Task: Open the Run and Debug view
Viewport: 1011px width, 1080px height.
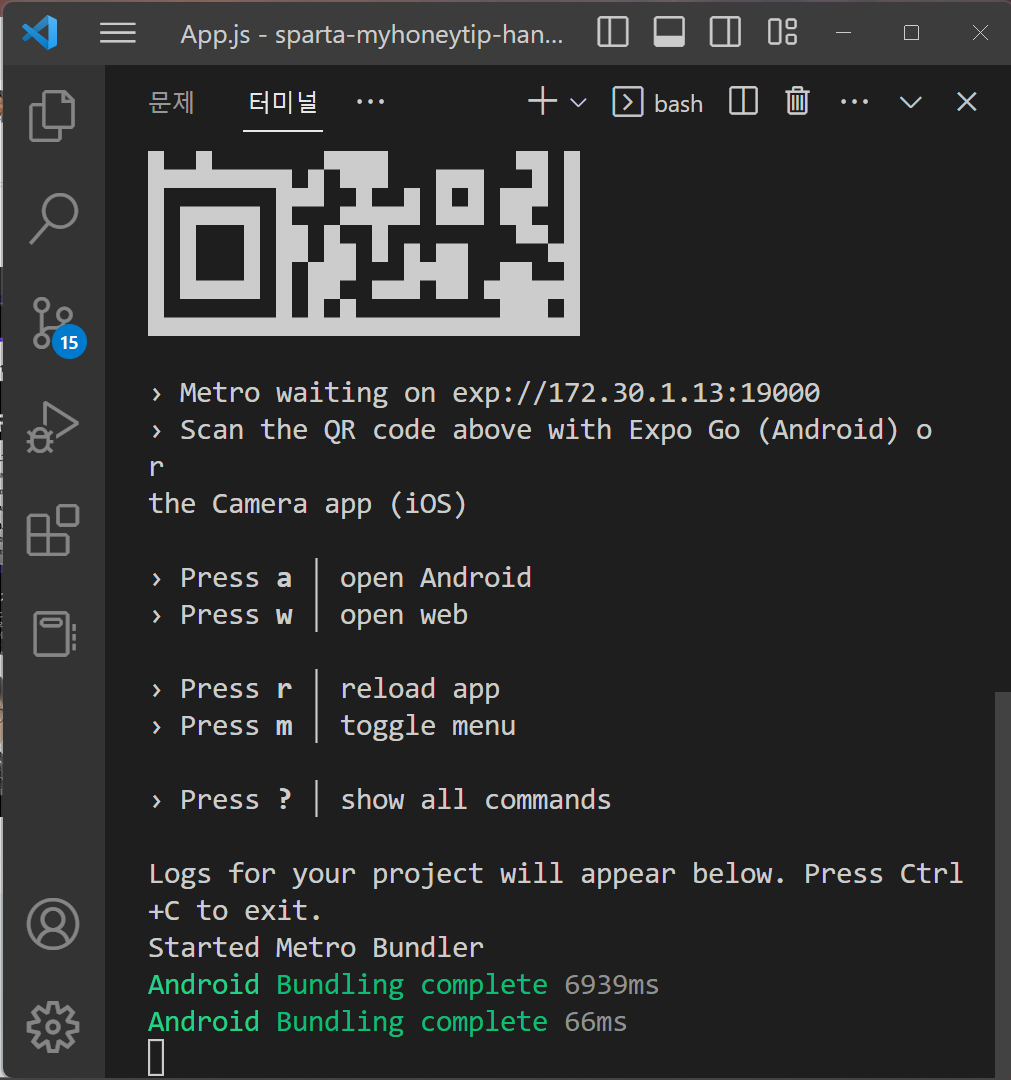Action: tap(52, 427)
